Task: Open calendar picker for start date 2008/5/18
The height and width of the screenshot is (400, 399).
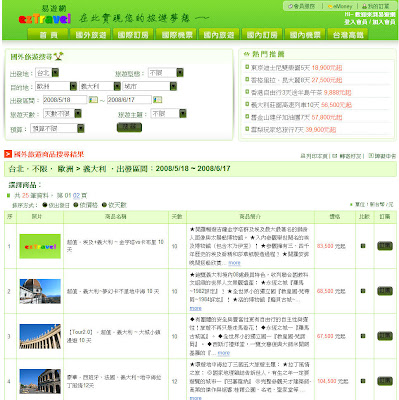Action: (x=93, y=99)
